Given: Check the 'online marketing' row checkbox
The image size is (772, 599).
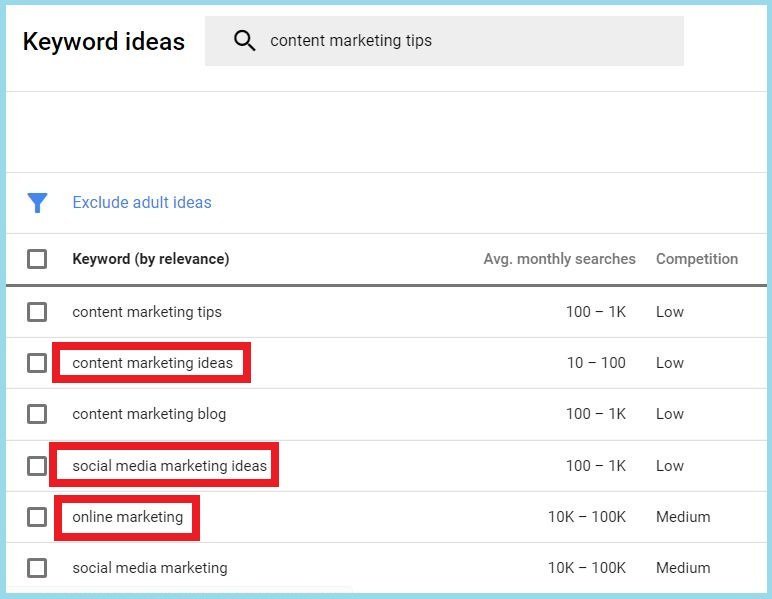Looking at the screenshot, I should coord(37,517).
